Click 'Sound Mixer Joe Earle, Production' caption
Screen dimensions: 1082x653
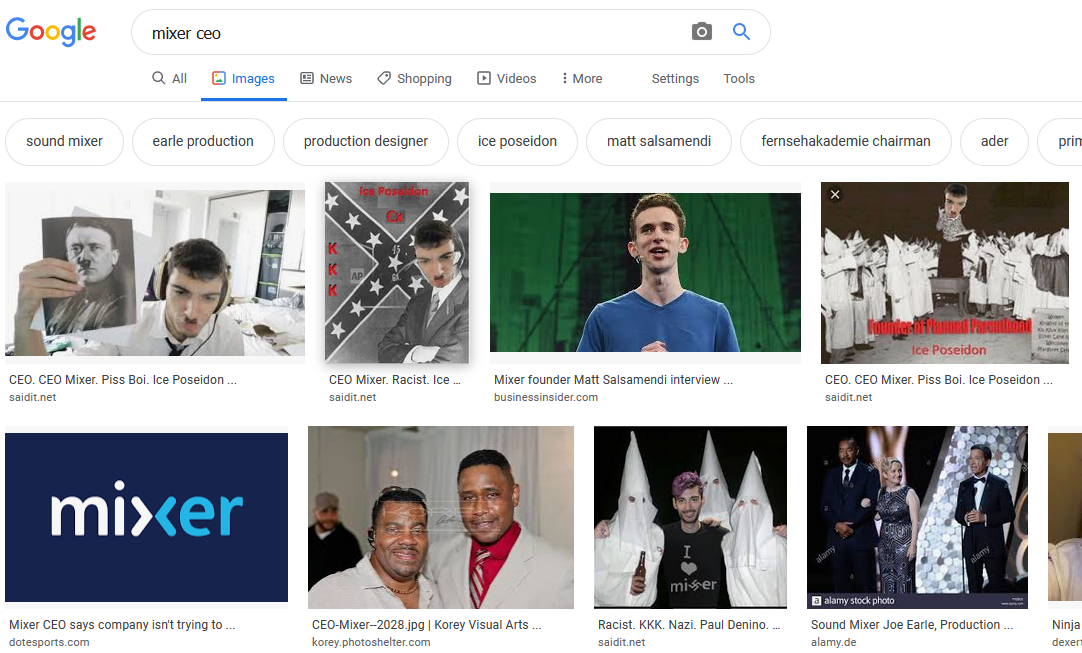click(912, 625)
